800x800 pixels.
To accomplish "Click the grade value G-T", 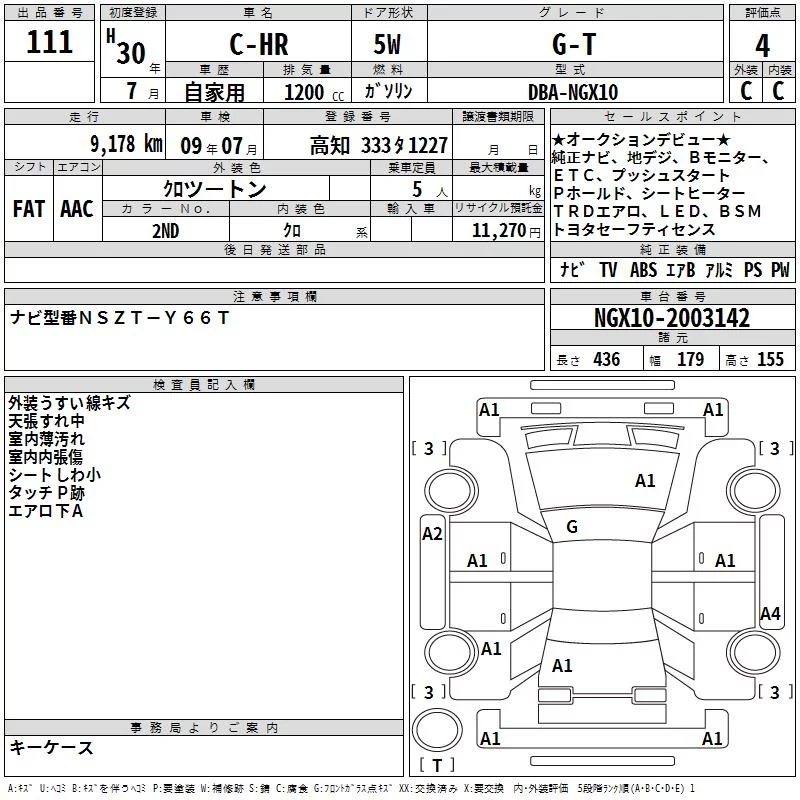I will point(574,44).
